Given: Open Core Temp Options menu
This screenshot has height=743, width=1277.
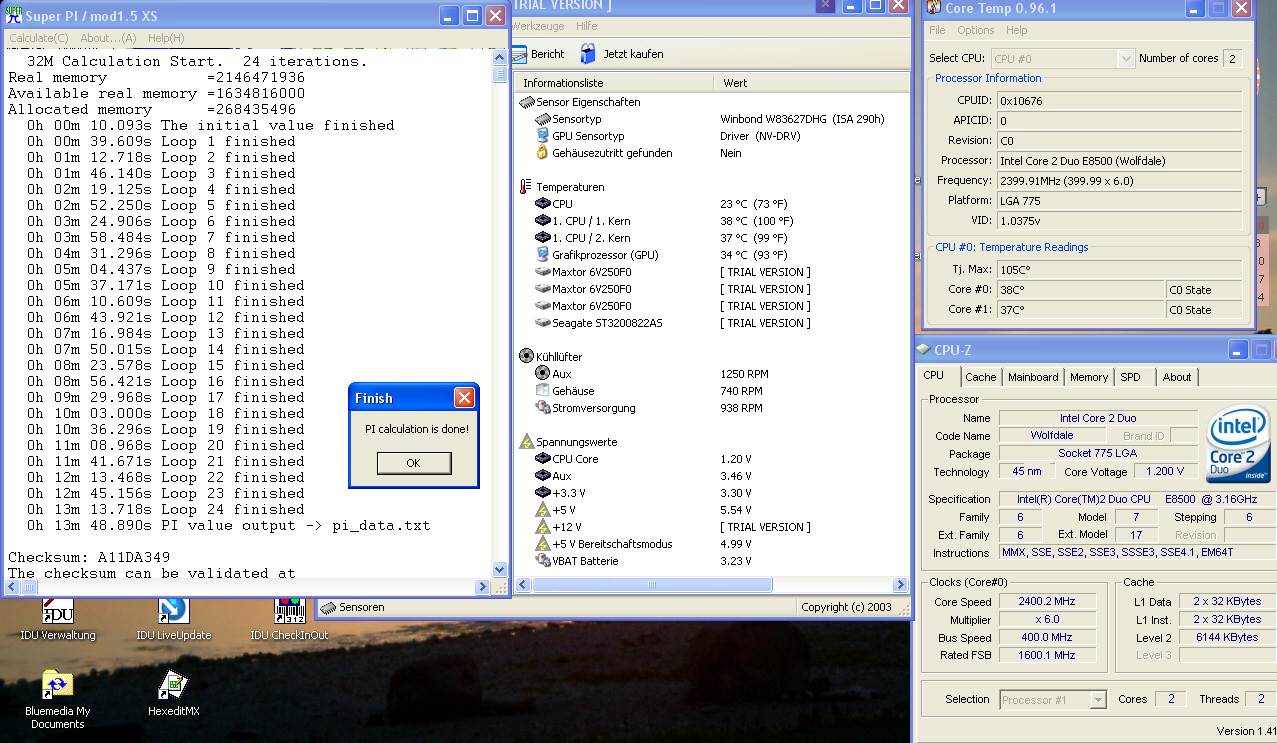Looking at the screenshot, I should (x=975, y=30).
